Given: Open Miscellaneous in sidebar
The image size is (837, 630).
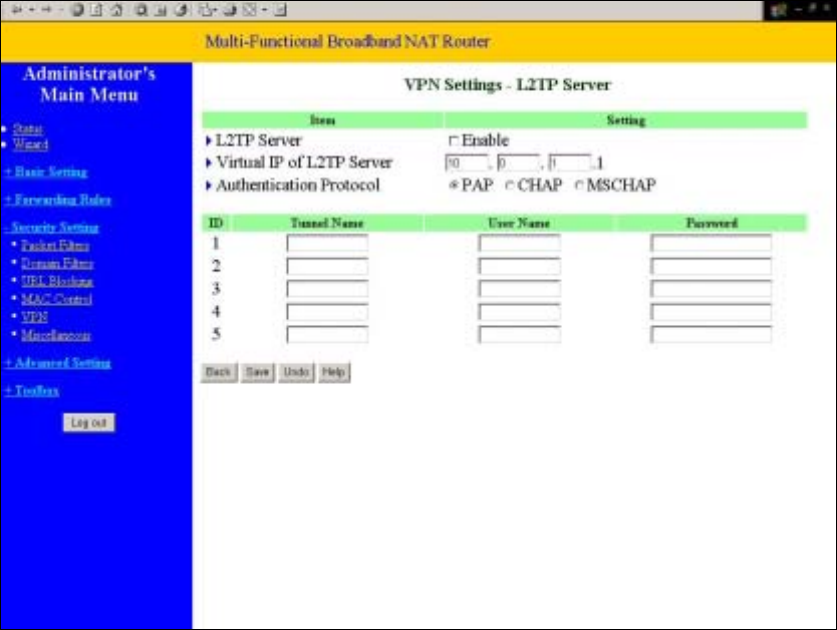Looking at the screenshot, I should tap(56, 335).
